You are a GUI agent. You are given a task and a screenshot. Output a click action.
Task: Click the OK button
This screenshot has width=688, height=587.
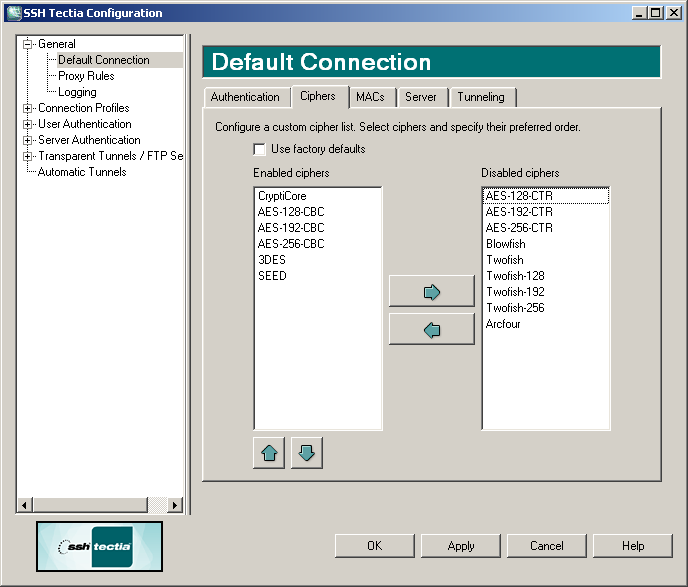[374, 546]
